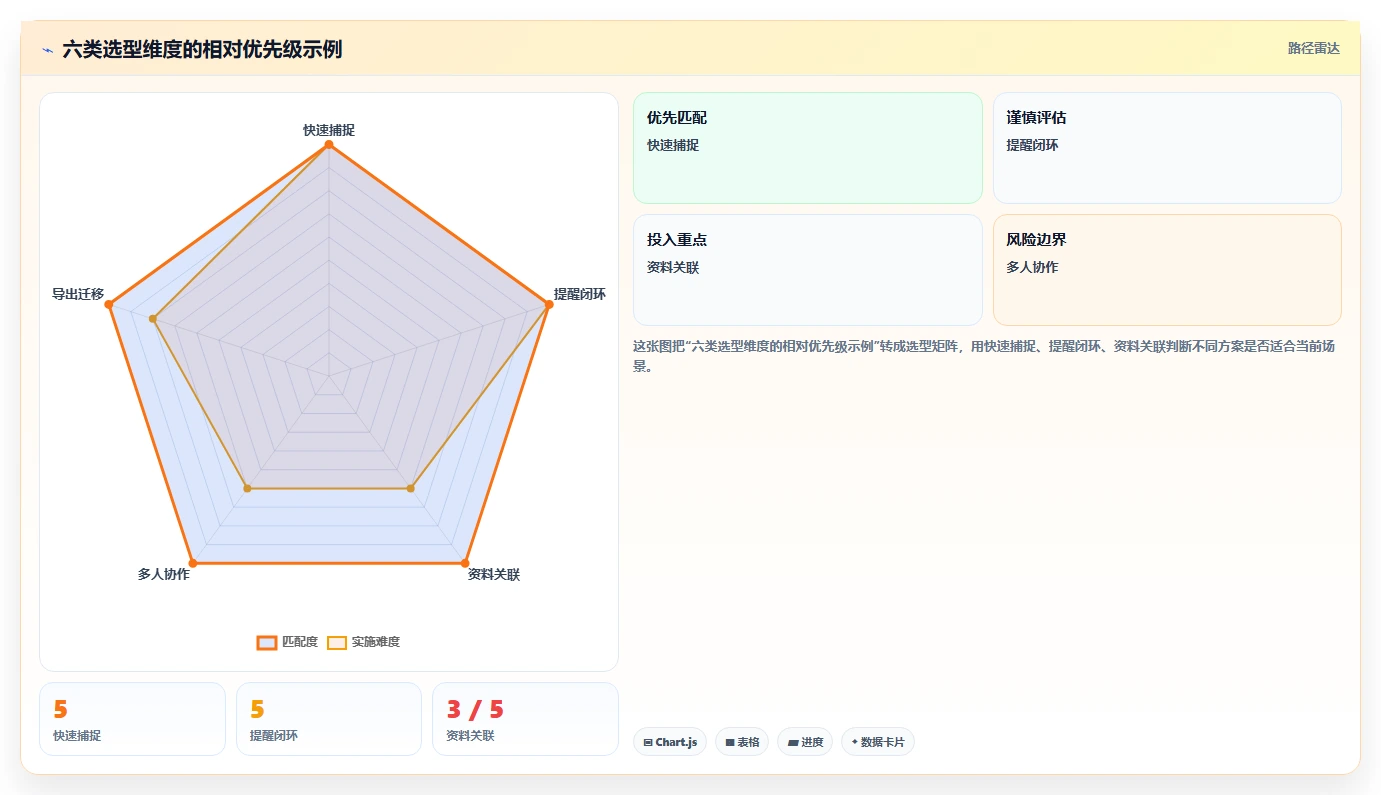Click the orange 匹配度 point at 多人协作 vertex
The width and height of the screenshot is (1381, 795).
point(193,563)
